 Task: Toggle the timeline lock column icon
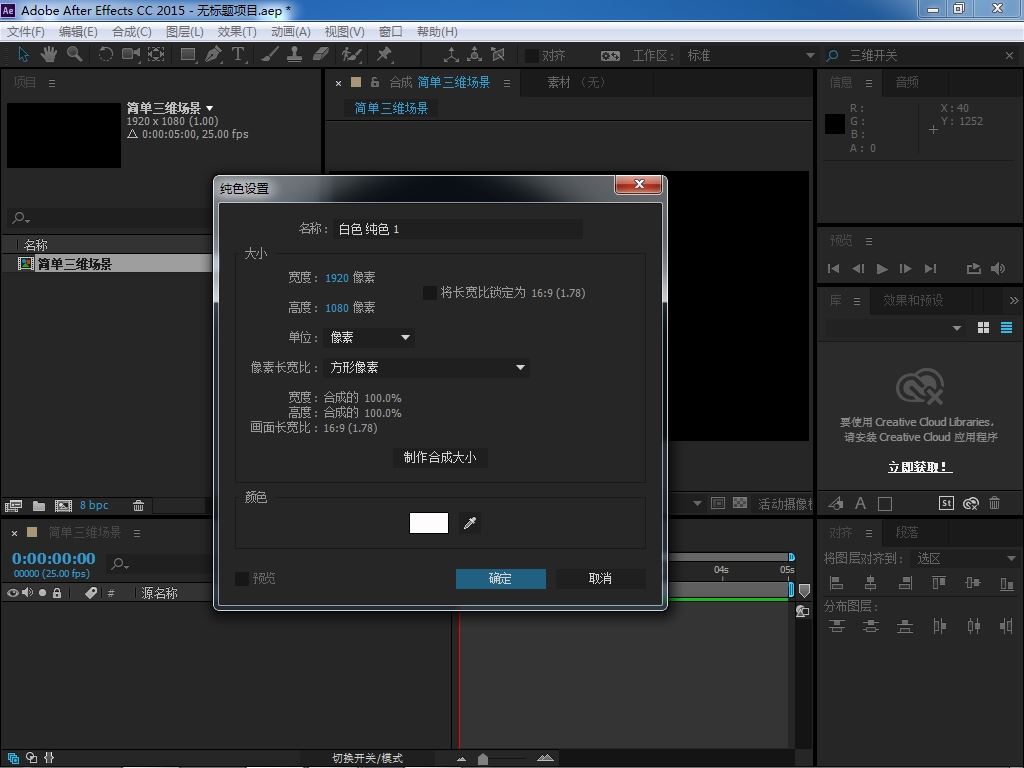tap(57, 593)
